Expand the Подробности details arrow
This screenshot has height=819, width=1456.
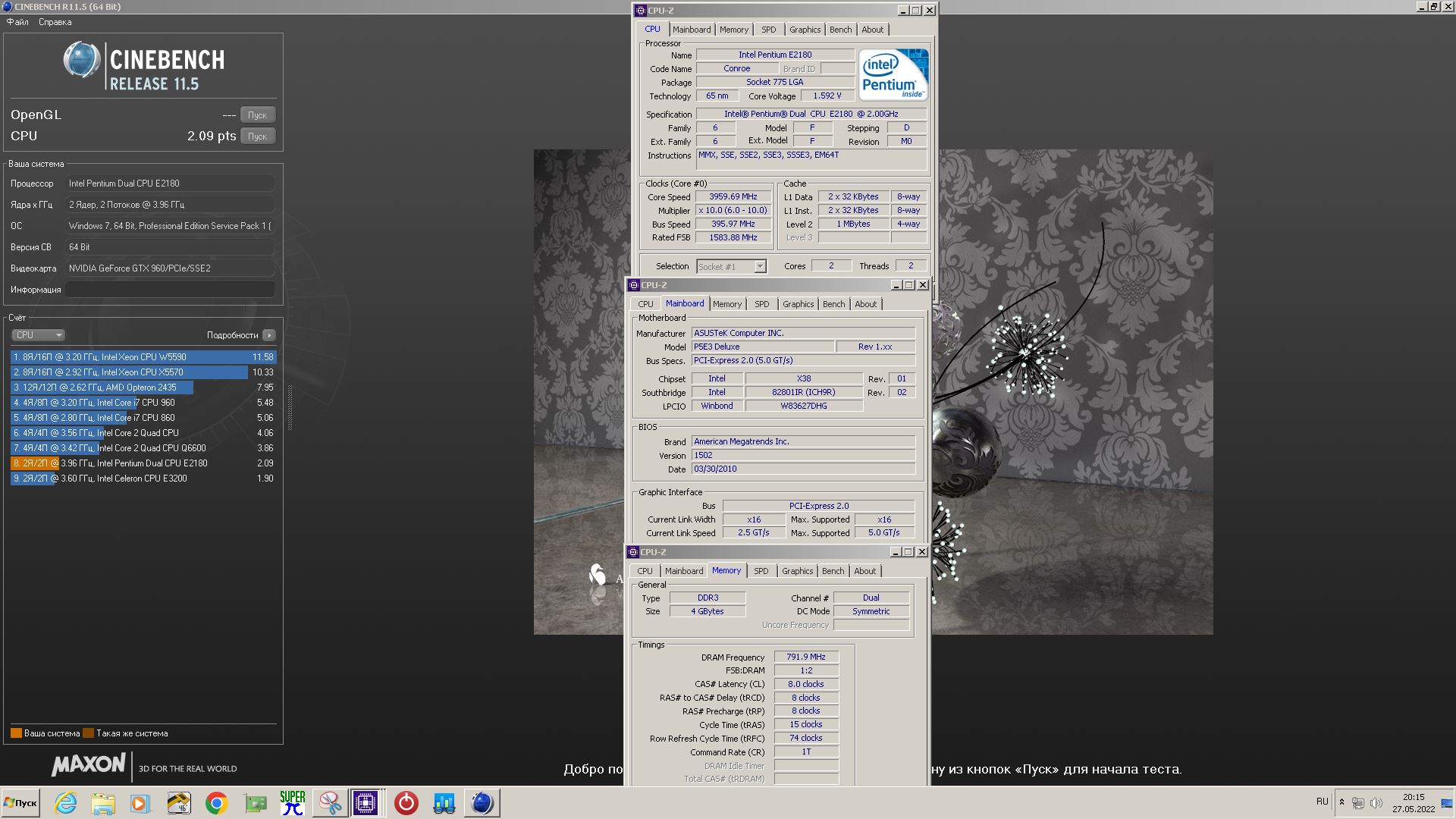pyautogui.click(x=269, y=335)
